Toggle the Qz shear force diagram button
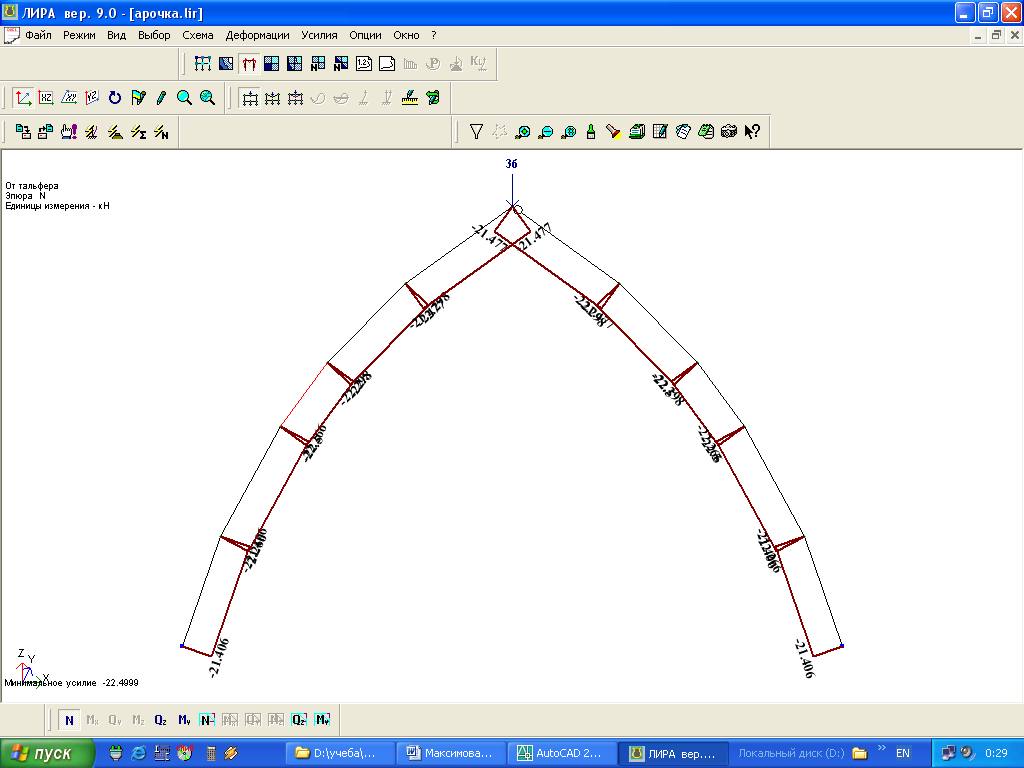 [x=161, y=720]
